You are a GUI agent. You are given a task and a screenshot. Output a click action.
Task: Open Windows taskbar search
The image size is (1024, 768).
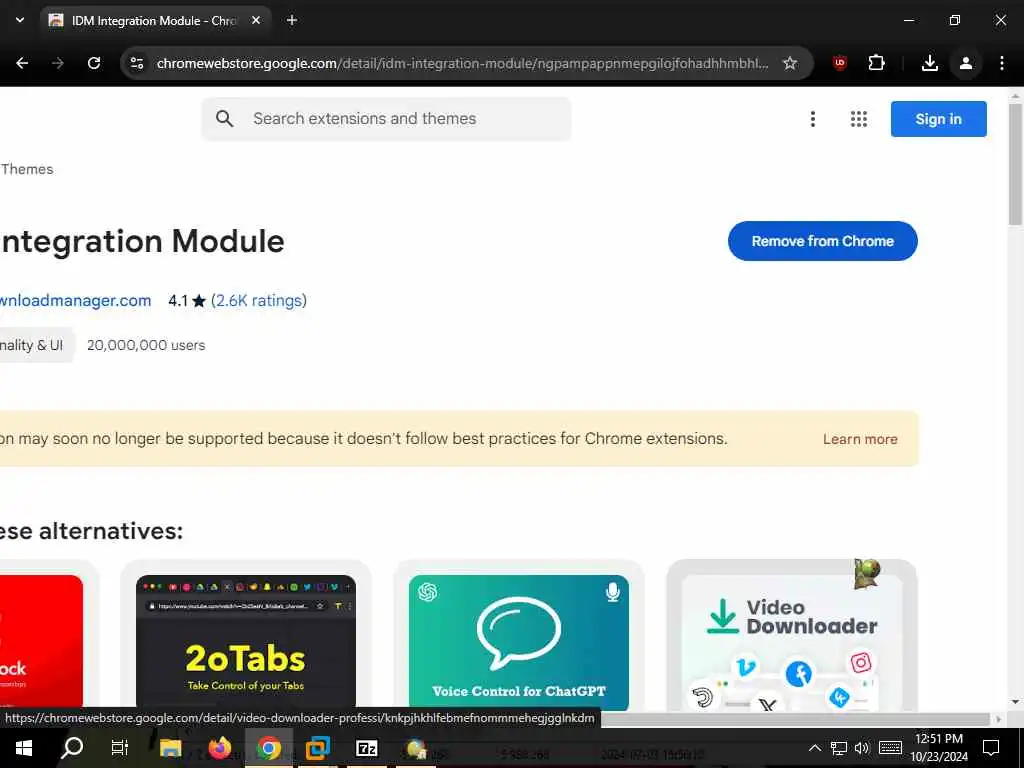tap(72, 747)
